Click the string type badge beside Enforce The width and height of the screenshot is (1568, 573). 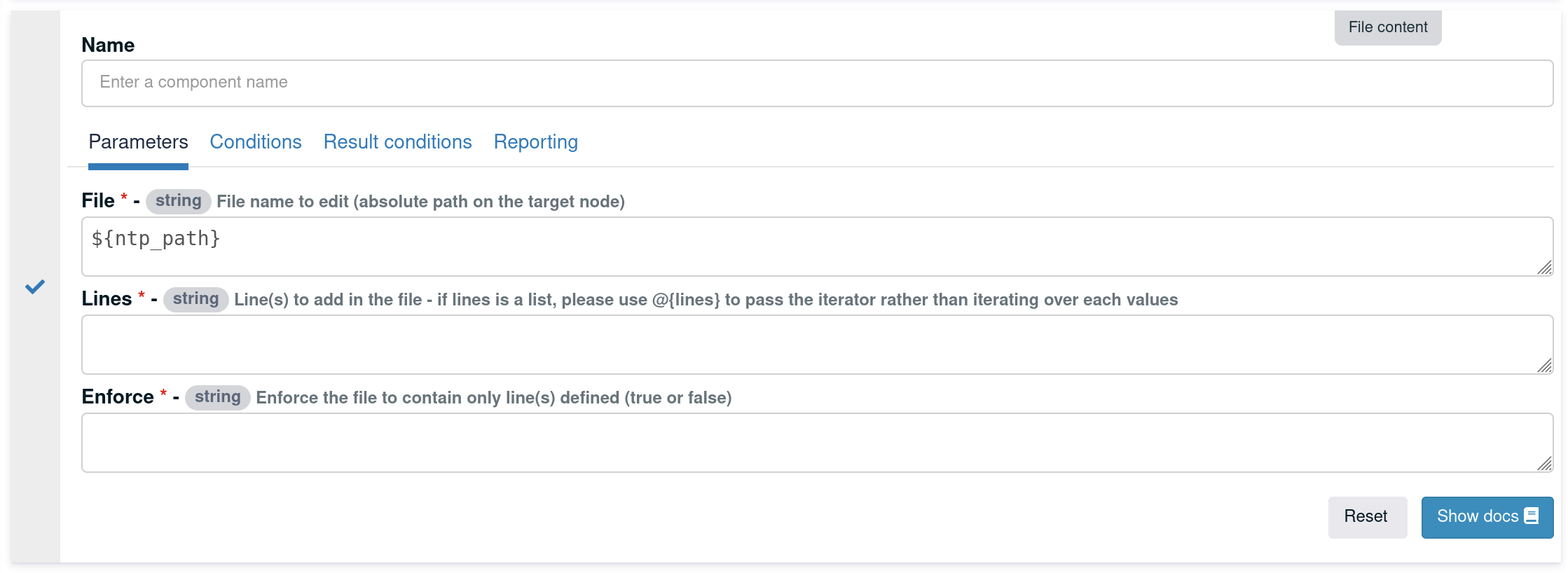(217, 397)
